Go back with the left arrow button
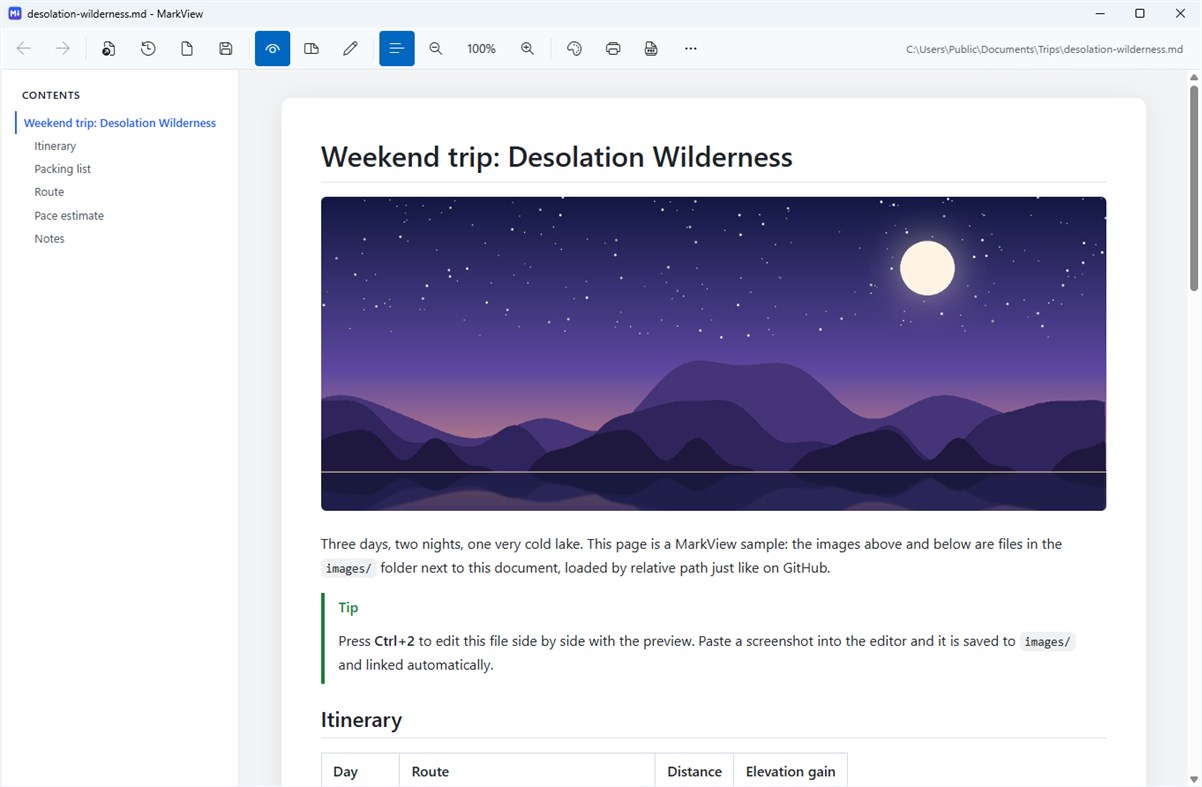The width and height of the screenshot is (1202, 787). tap(24, 48)
